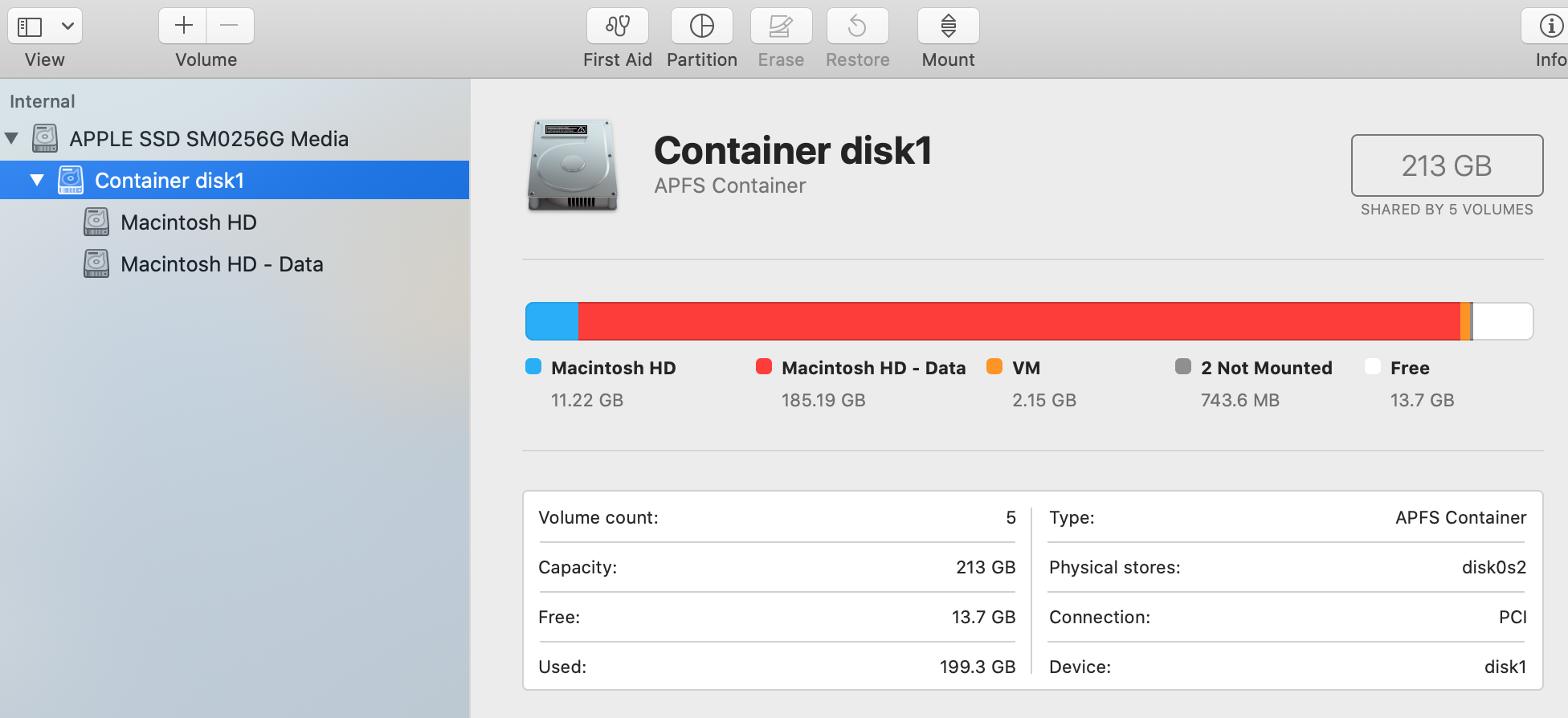Select Macintosh HD volume in sidebar
Viewport: 1568px width, 718px height.
(235, 222)
